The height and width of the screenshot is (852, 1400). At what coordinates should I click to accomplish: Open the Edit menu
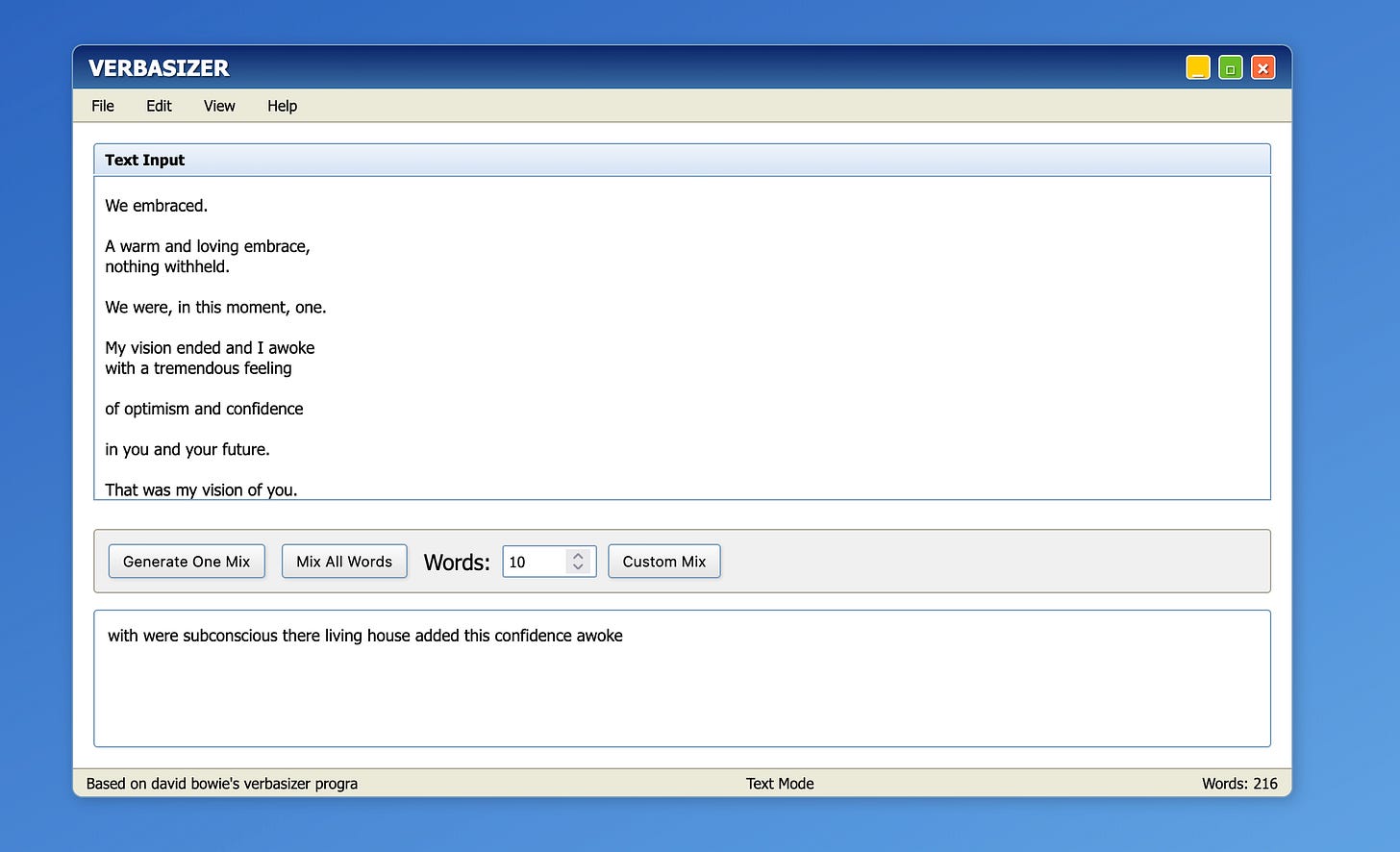pyautogui.click(x=159, y=106)
